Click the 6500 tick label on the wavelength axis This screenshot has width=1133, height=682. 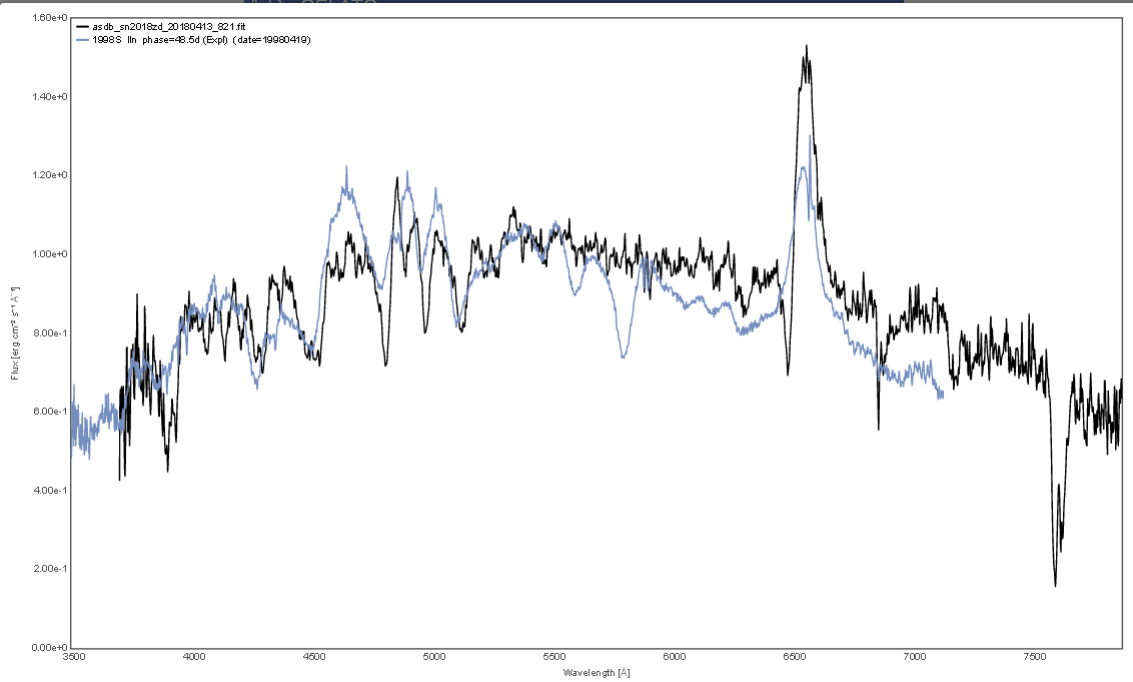pos(794,659)
